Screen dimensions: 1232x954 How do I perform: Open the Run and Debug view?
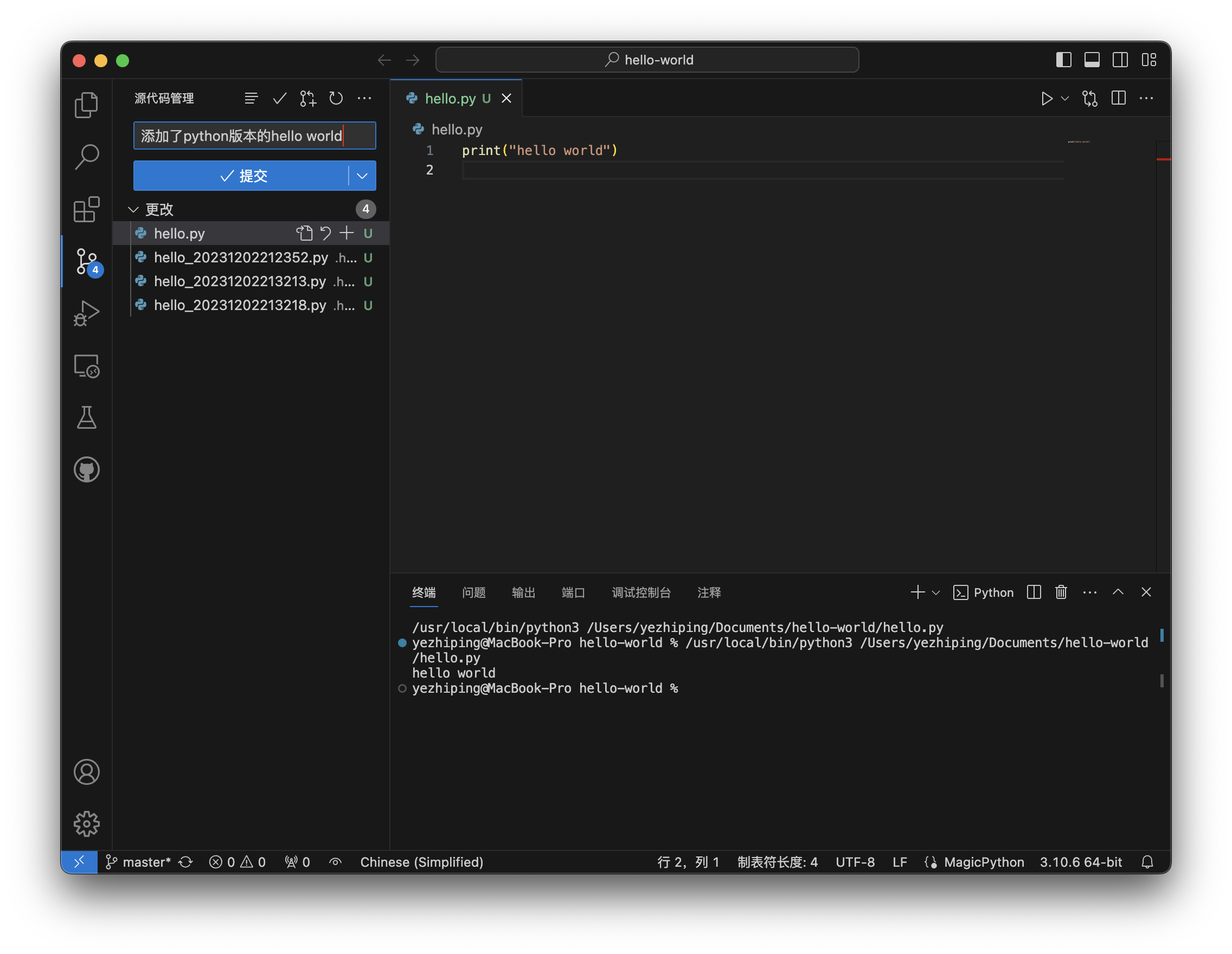pyautogui.click(x=86, y=313)
